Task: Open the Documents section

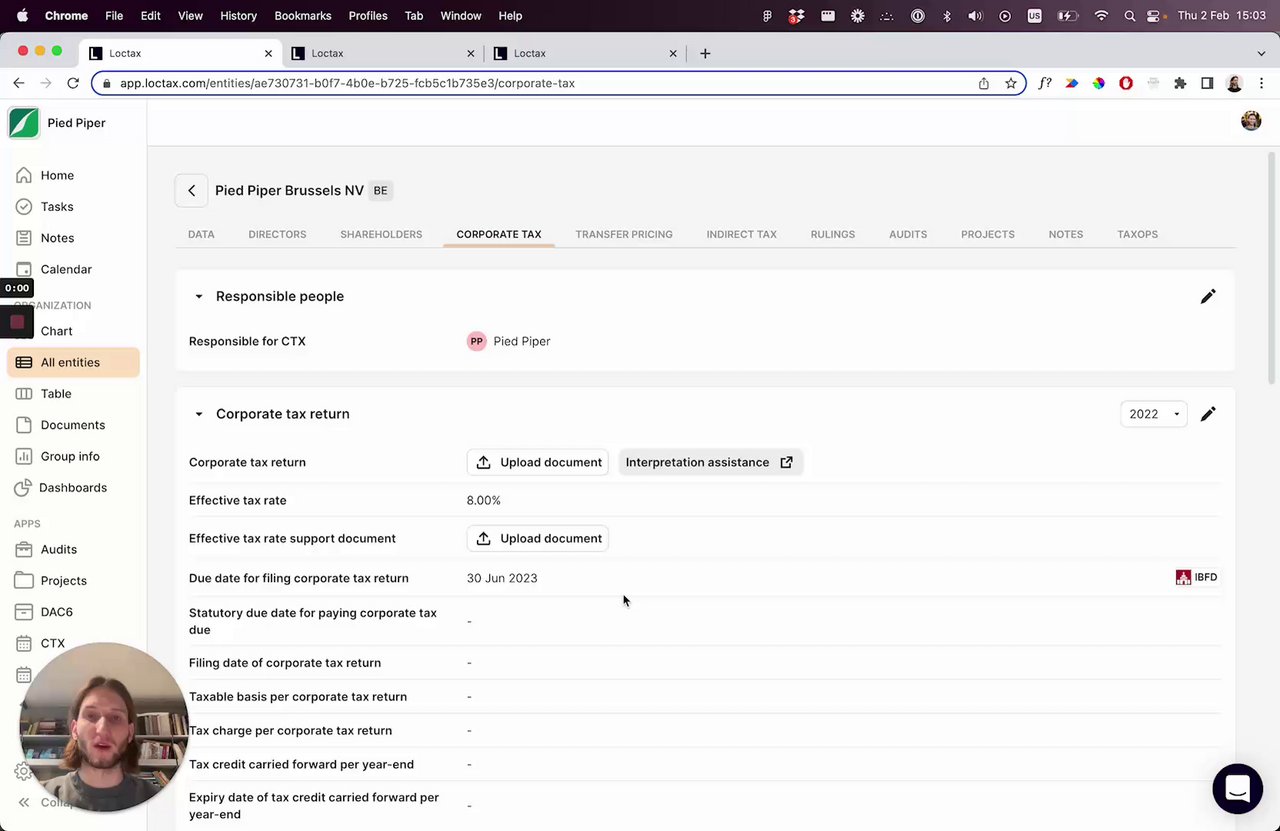Action: point(72,425)
